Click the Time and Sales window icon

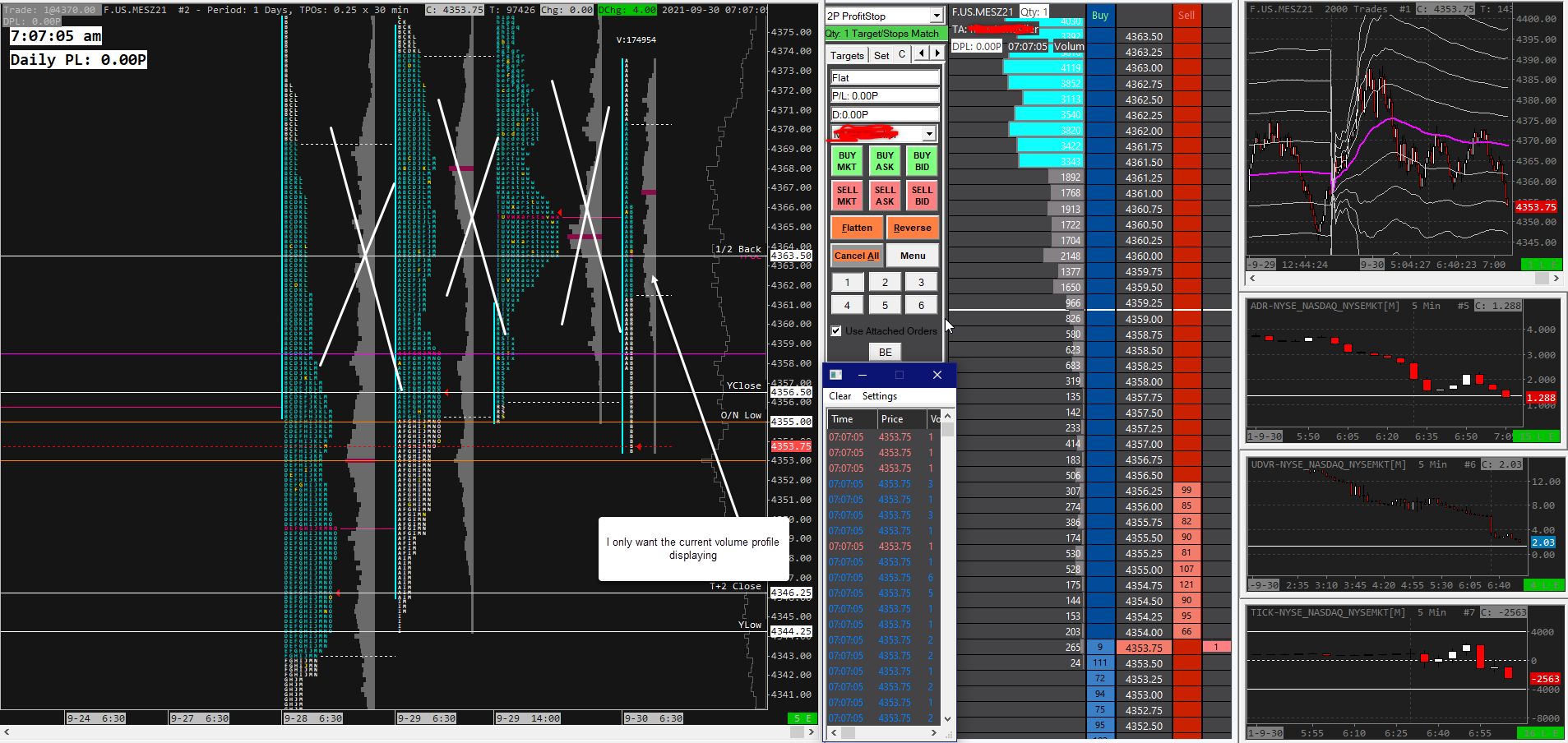[835, 375]
